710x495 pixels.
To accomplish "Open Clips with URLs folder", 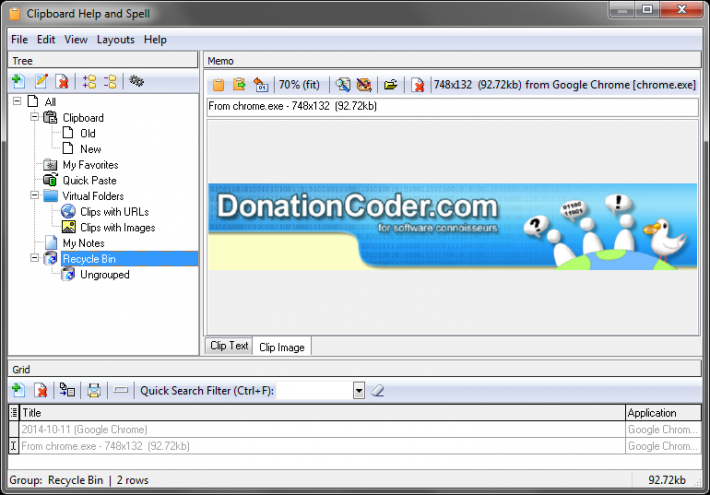I will 114,211.
